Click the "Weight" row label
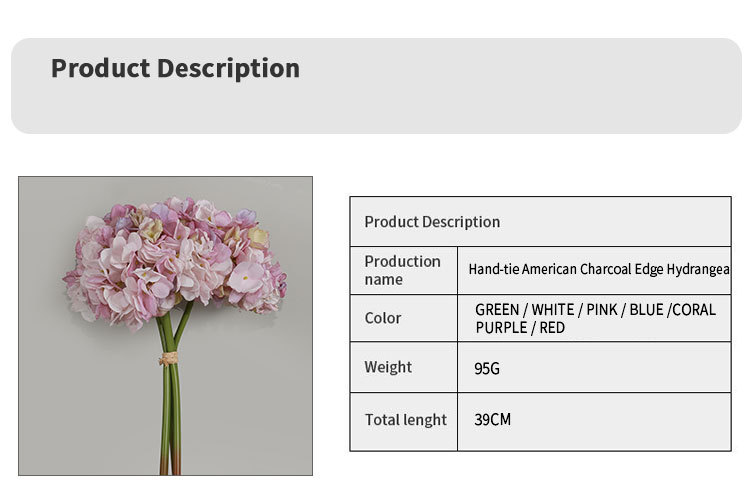The height and width of the screenshot is (493, 750). pos(388,367)
